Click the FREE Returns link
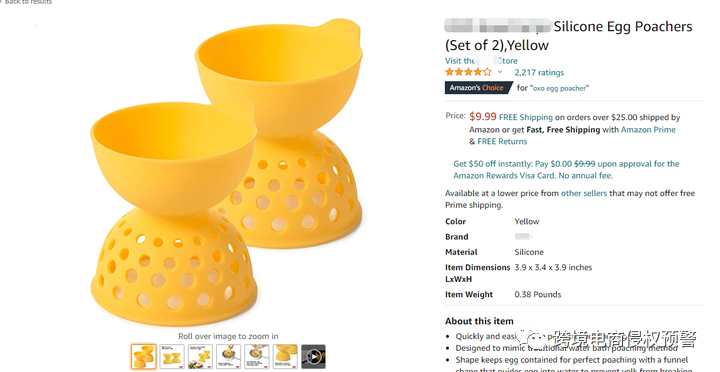This screenshot has width=720, height=372. (502, 141)
